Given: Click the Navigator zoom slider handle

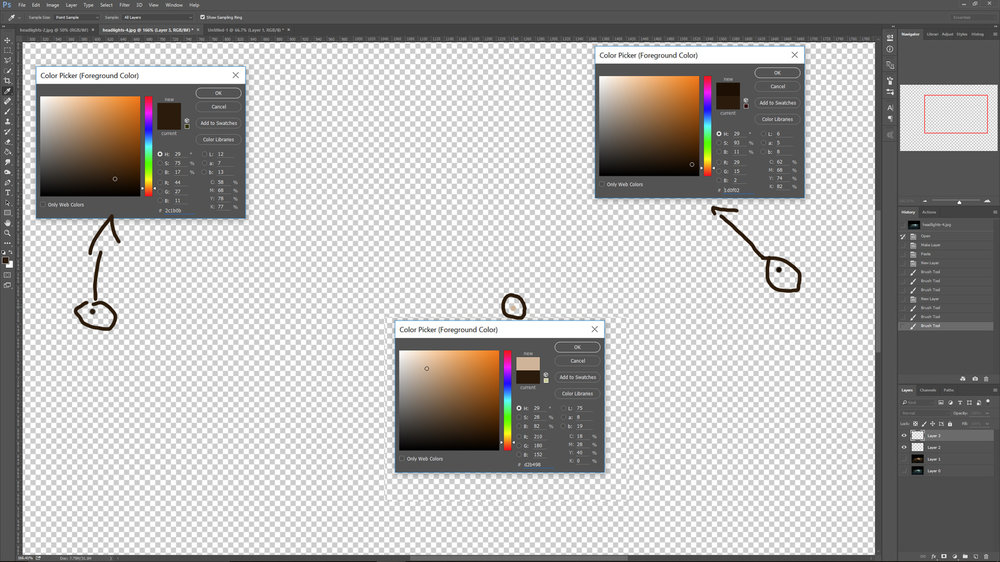Looking at the screenshot, I should point(959,202).
